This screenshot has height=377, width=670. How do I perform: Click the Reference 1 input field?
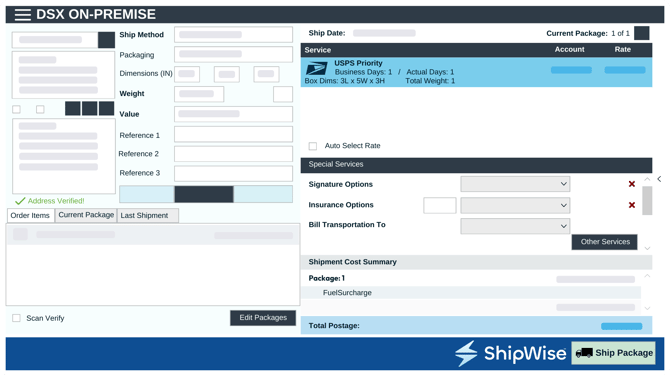[x=233, y=134]
